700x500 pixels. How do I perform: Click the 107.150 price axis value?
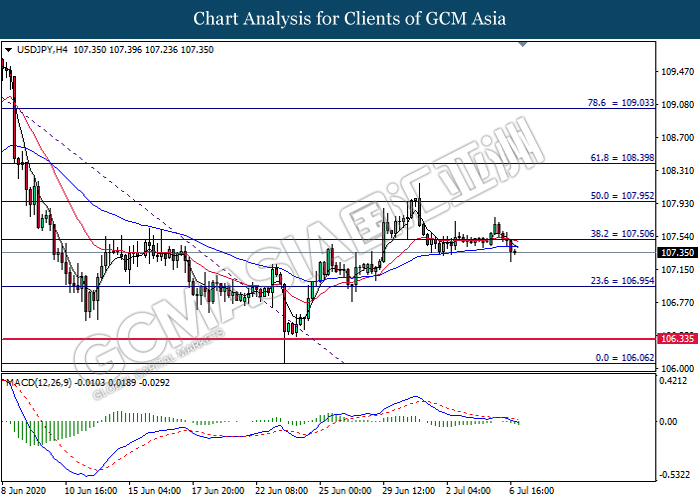click(677, 270)
